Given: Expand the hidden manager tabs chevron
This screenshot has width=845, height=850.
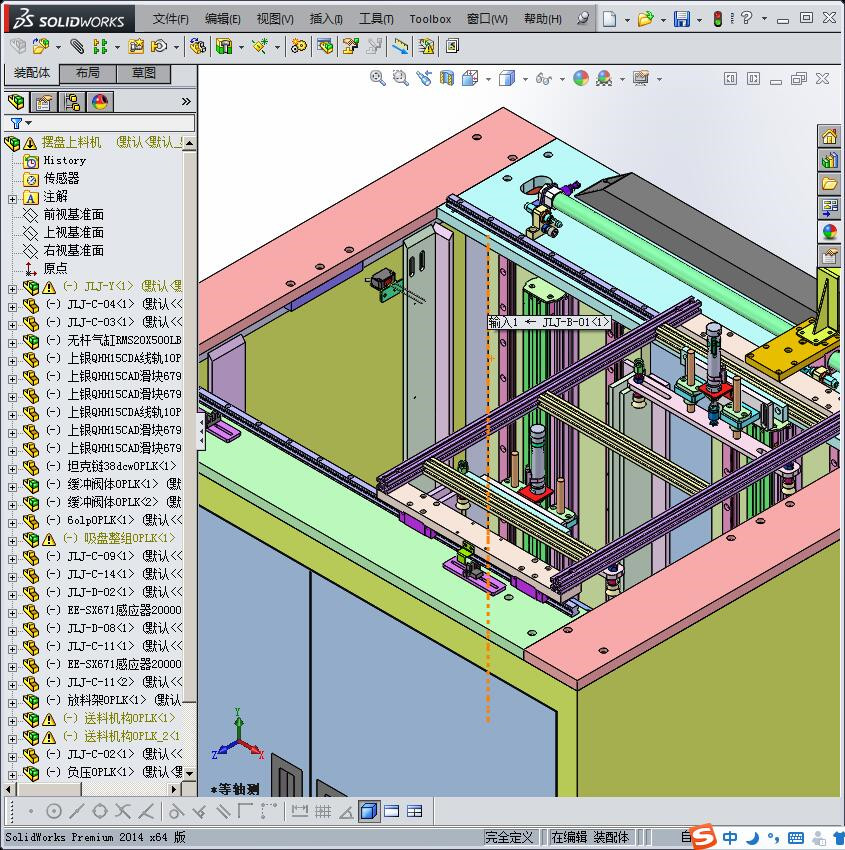Looking at the screenshot, I should click(x=186, y=101).
